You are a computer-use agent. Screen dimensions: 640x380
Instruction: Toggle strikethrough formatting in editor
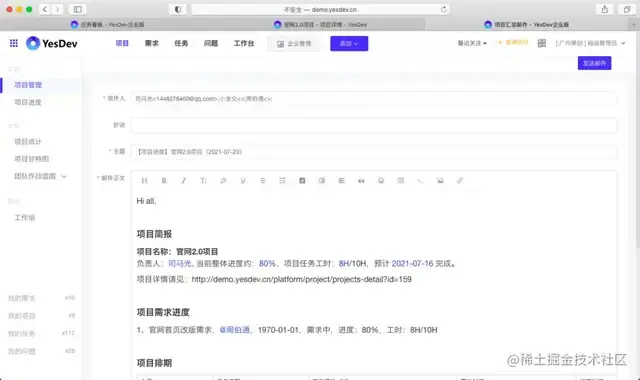[262, 180]
